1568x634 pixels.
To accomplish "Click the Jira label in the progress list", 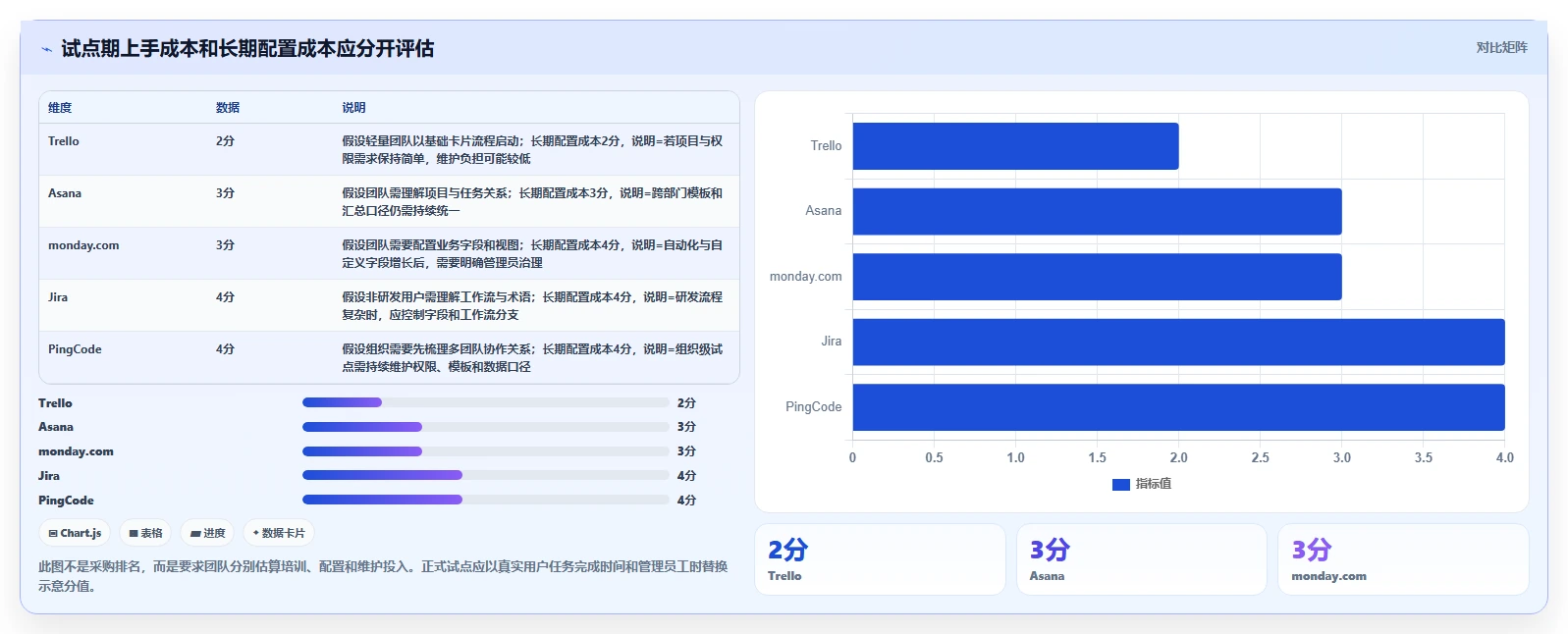I will (49, 476).
